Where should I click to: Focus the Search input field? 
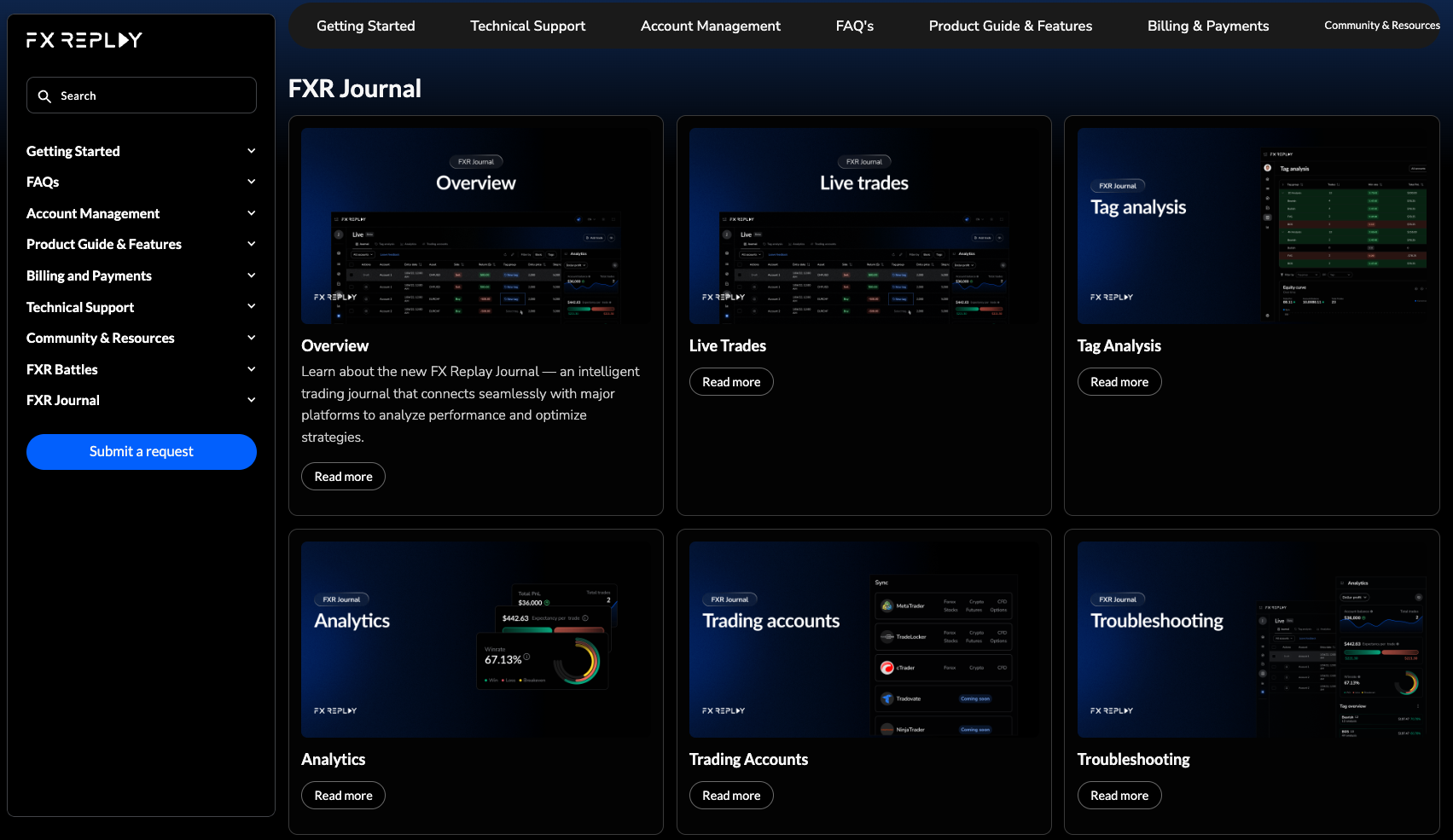point(154,96)
